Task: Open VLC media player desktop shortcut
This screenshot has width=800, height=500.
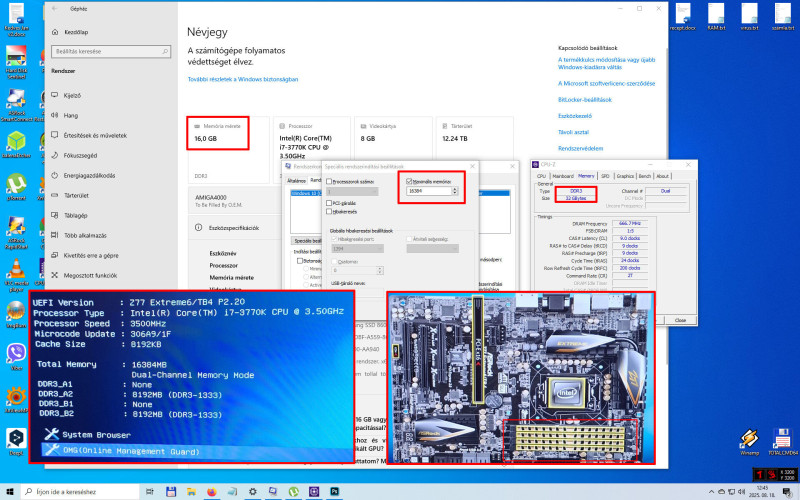Action: click(16, 274)
